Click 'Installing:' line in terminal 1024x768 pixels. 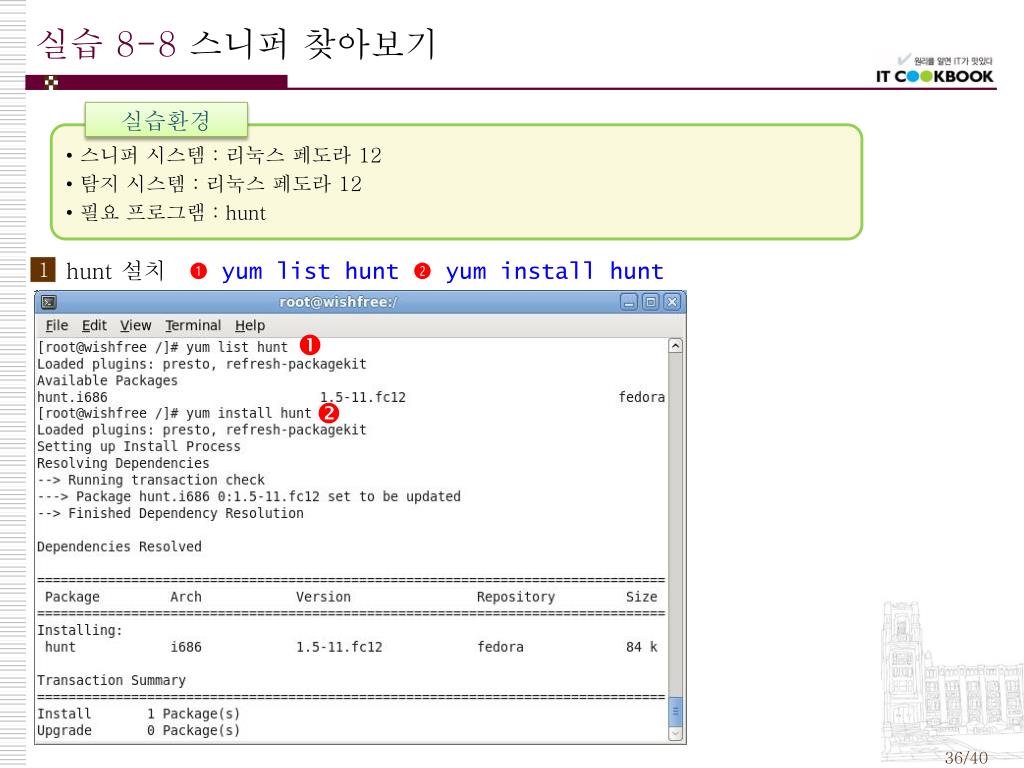point(80,630)
